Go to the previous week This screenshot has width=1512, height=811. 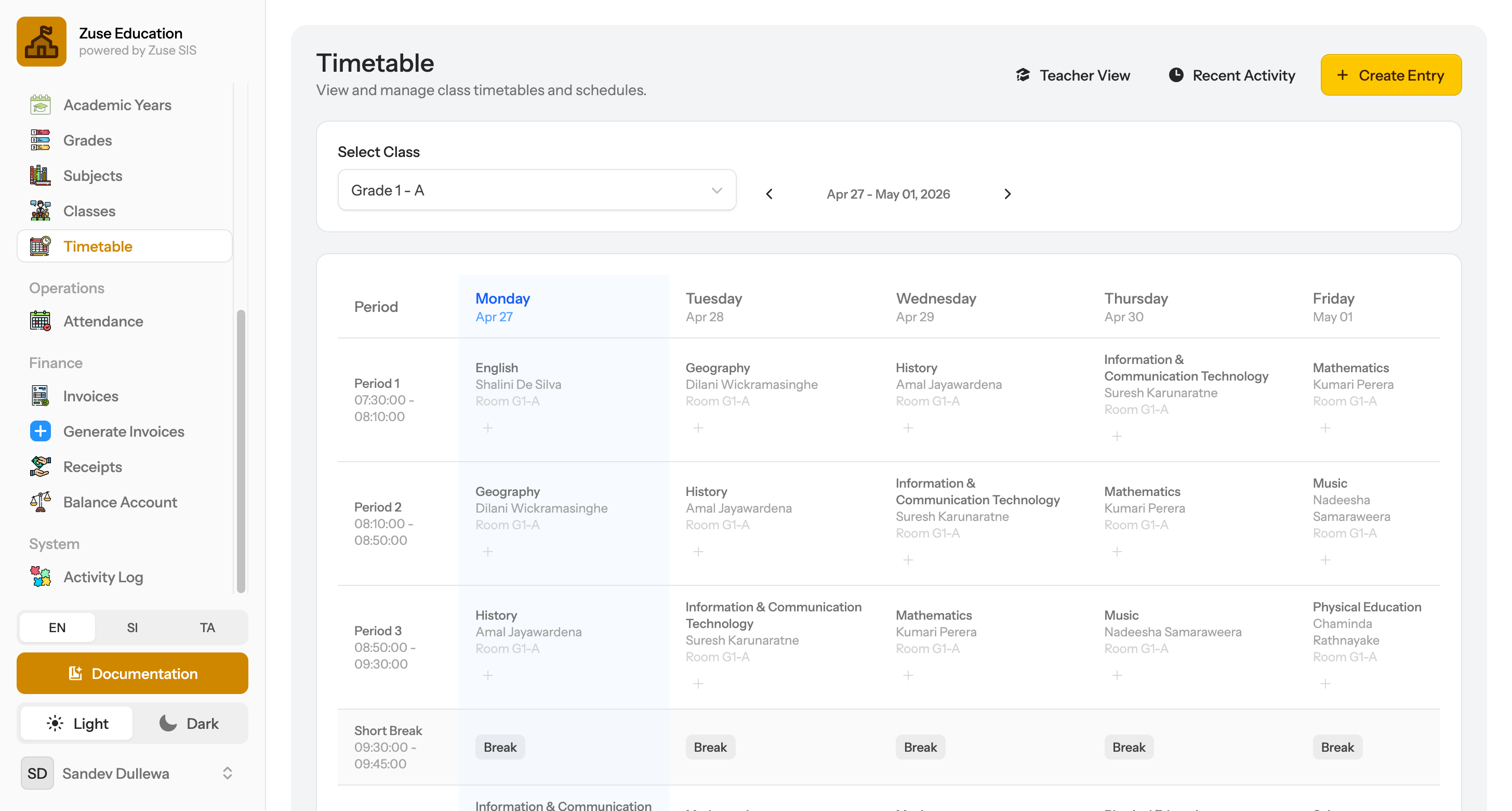769,194
